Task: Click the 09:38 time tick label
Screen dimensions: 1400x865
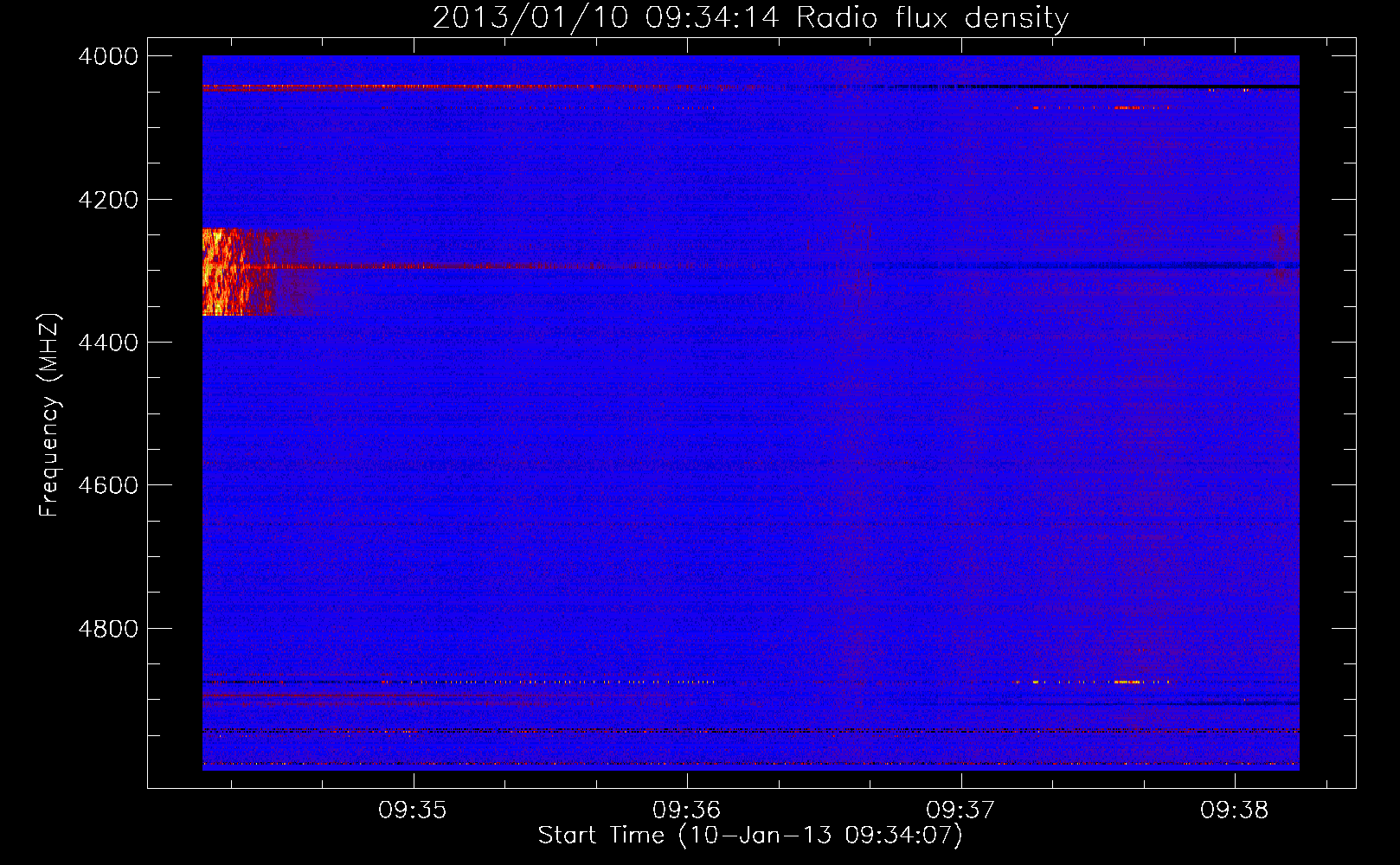Action: (x=1235, y=810)
